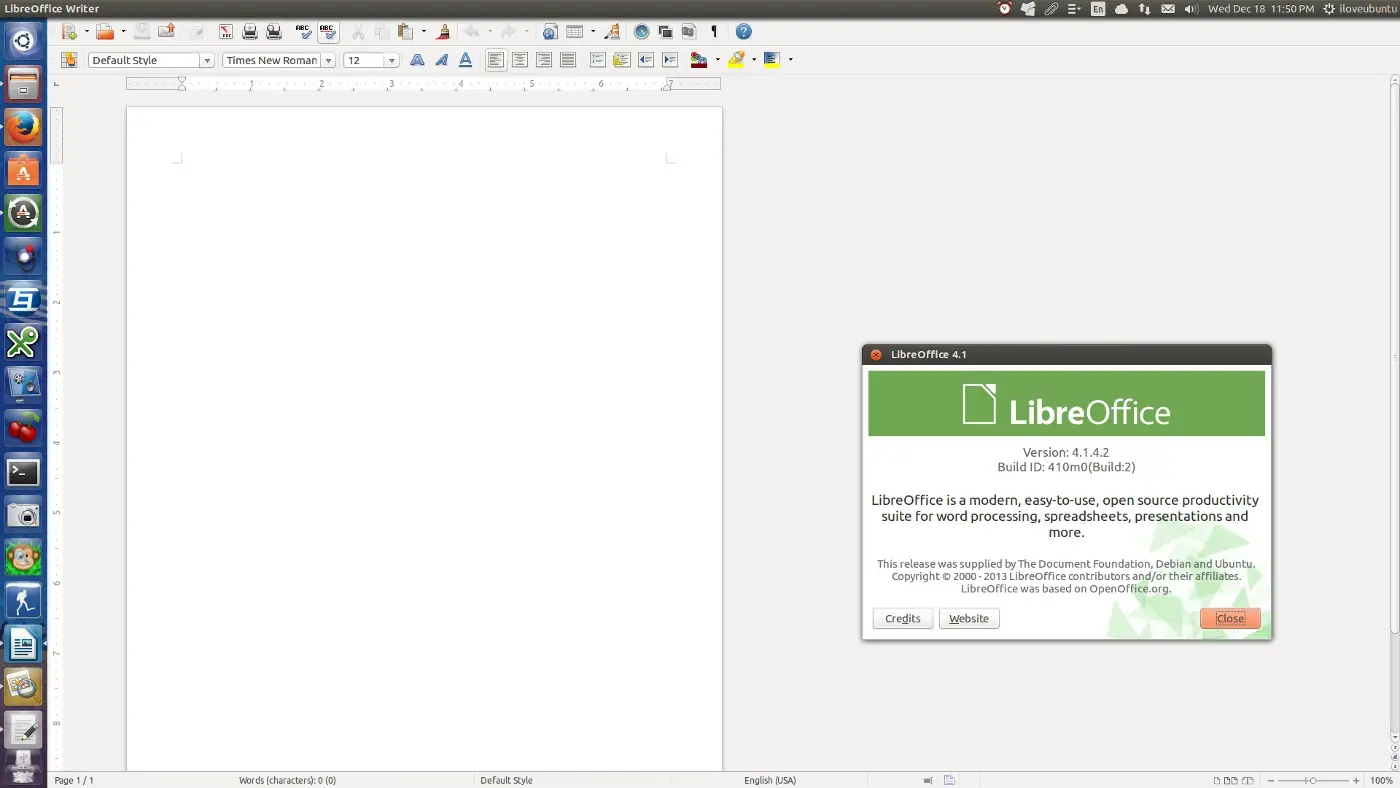1400x788 pixels.
Task: Click the Print file directly icon
Action: tap(250, 32)
